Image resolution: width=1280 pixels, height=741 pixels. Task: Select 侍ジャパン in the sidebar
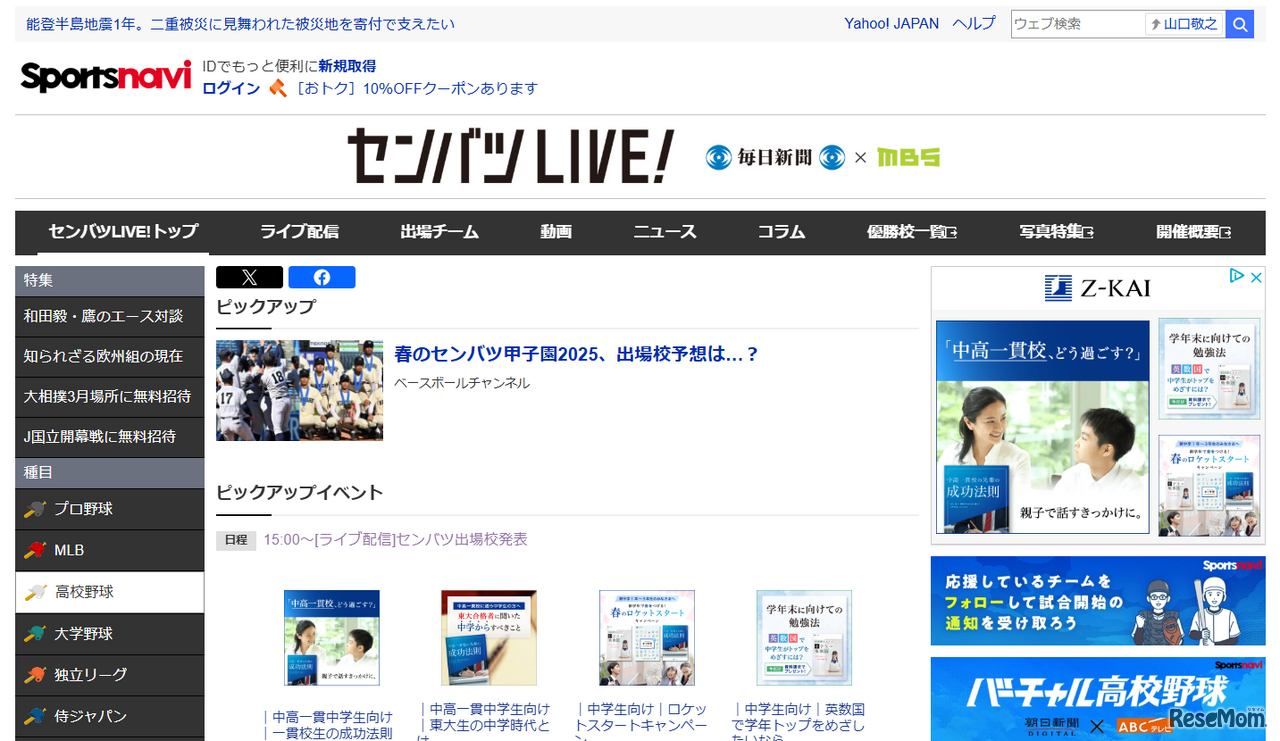(x=110, y=716)
